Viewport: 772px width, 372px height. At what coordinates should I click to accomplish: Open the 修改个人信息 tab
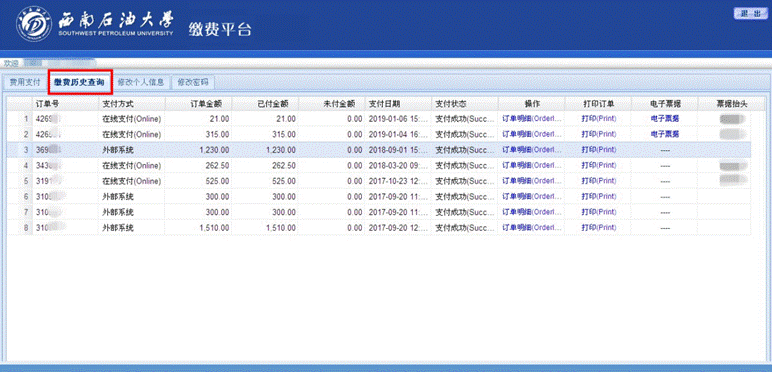(141, 82)
